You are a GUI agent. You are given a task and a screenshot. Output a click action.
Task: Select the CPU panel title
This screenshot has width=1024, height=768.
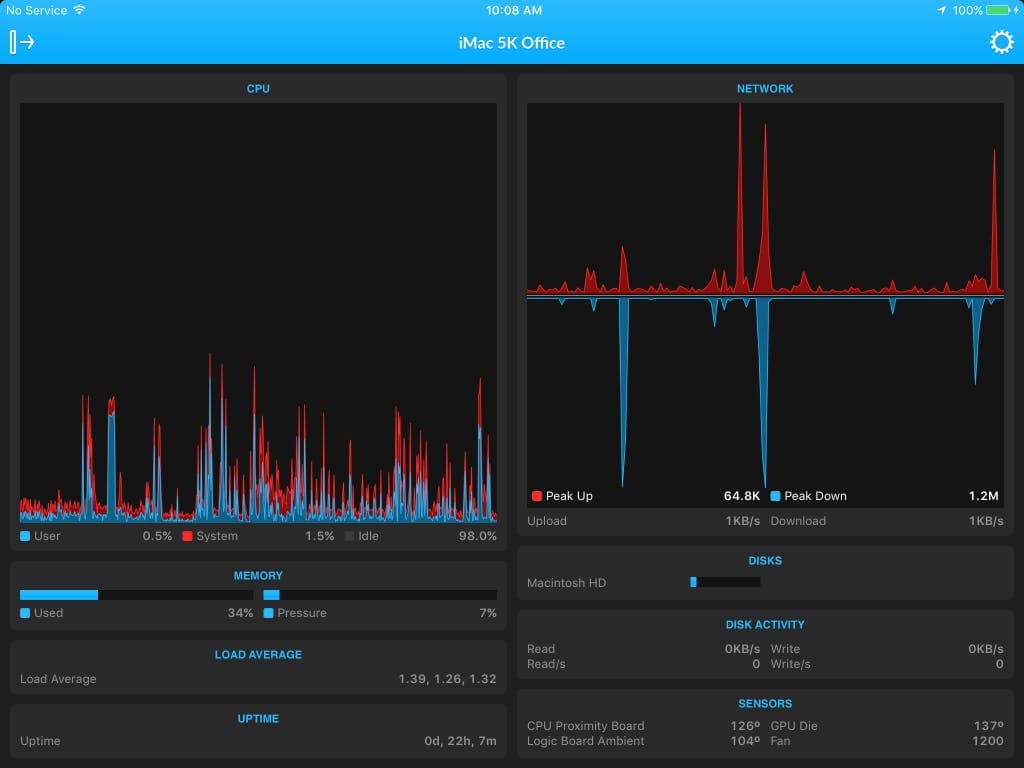click(257, 88)
